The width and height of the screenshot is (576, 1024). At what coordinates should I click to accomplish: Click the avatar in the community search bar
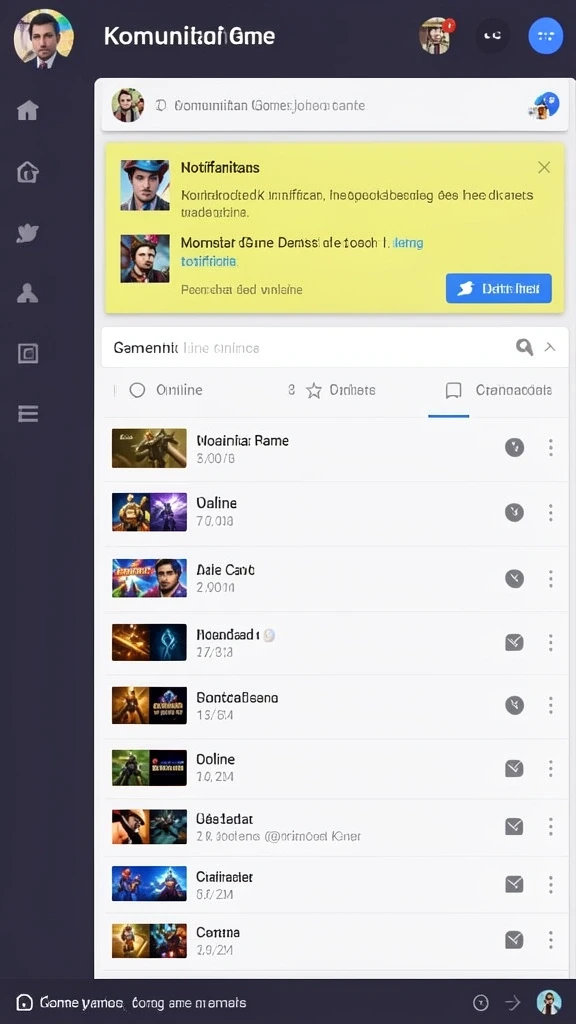(x=127, y=105)
